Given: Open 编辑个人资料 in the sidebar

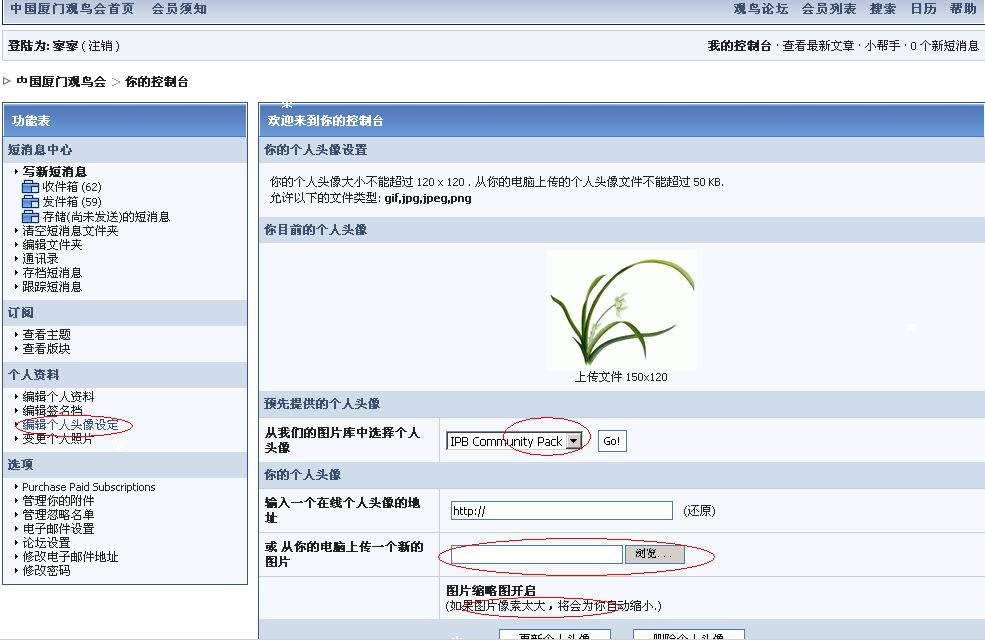Looking at the screenshot, I should (x=58, y=396).
